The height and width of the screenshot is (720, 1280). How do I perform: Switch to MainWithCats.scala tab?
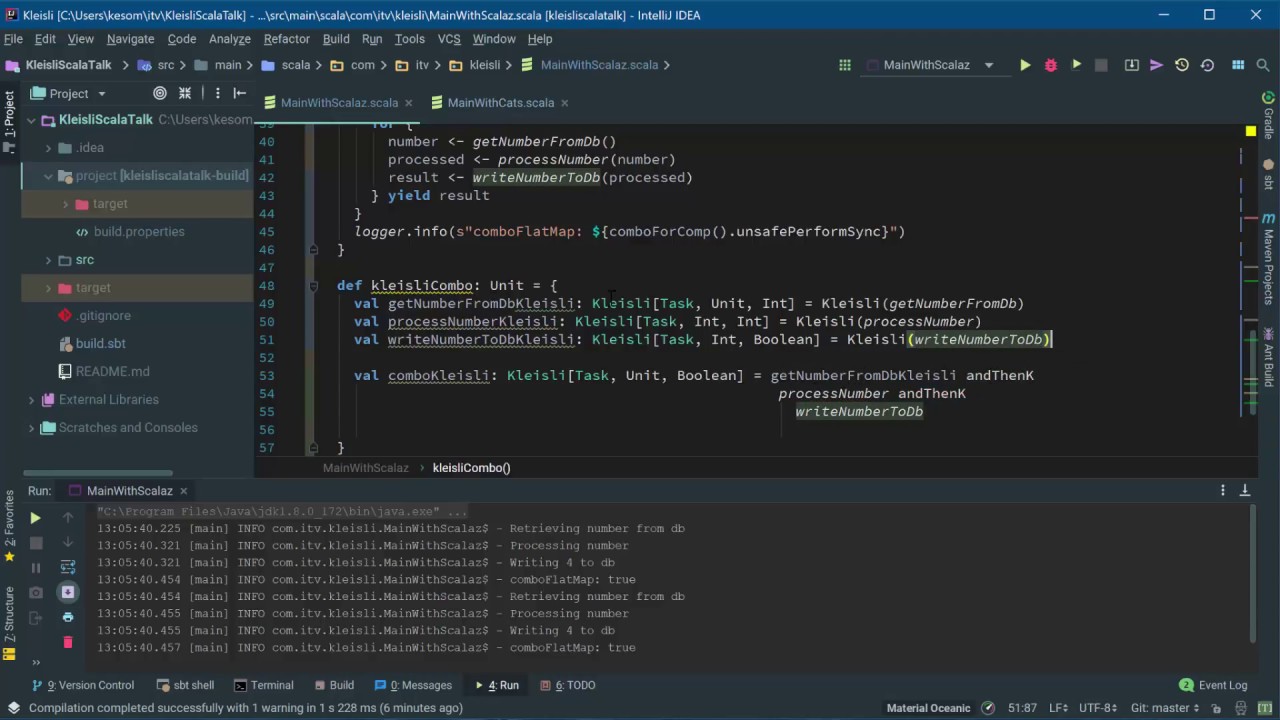(500, 103)
